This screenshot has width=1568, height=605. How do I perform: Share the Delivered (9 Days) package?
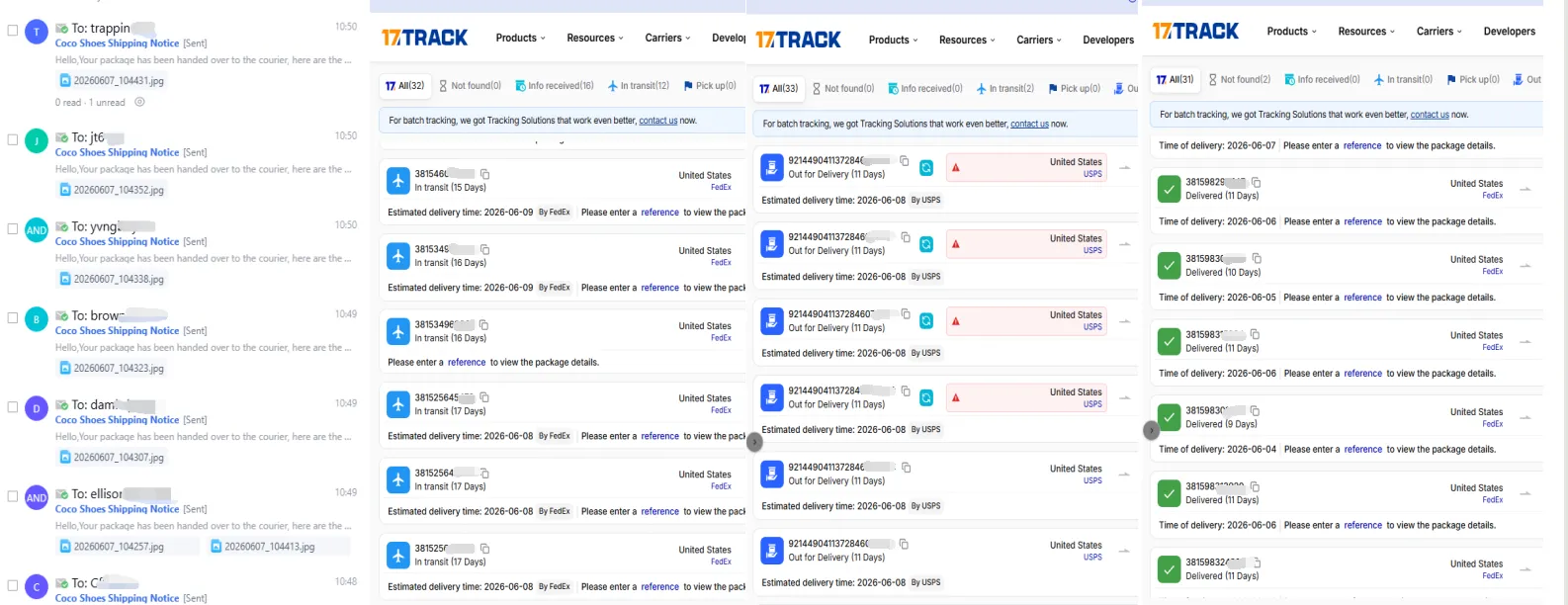pos(1525,417)
